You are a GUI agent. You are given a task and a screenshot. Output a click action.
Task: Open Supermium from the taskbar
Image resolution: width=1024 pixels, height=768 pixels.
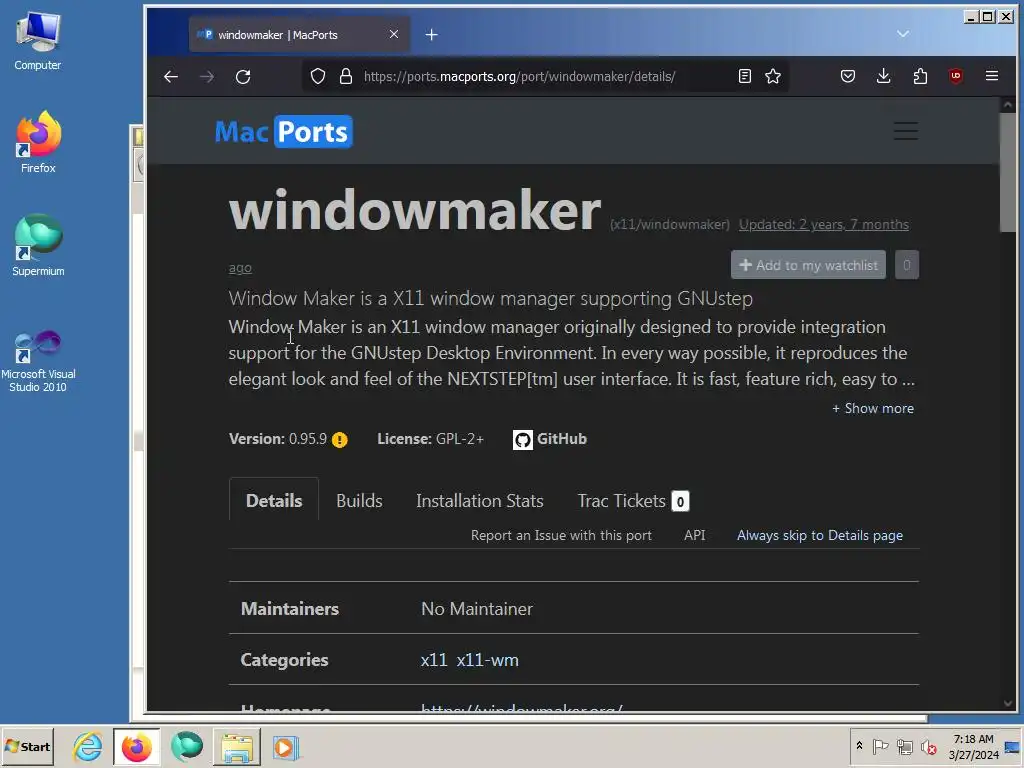[x=187, y=746]
